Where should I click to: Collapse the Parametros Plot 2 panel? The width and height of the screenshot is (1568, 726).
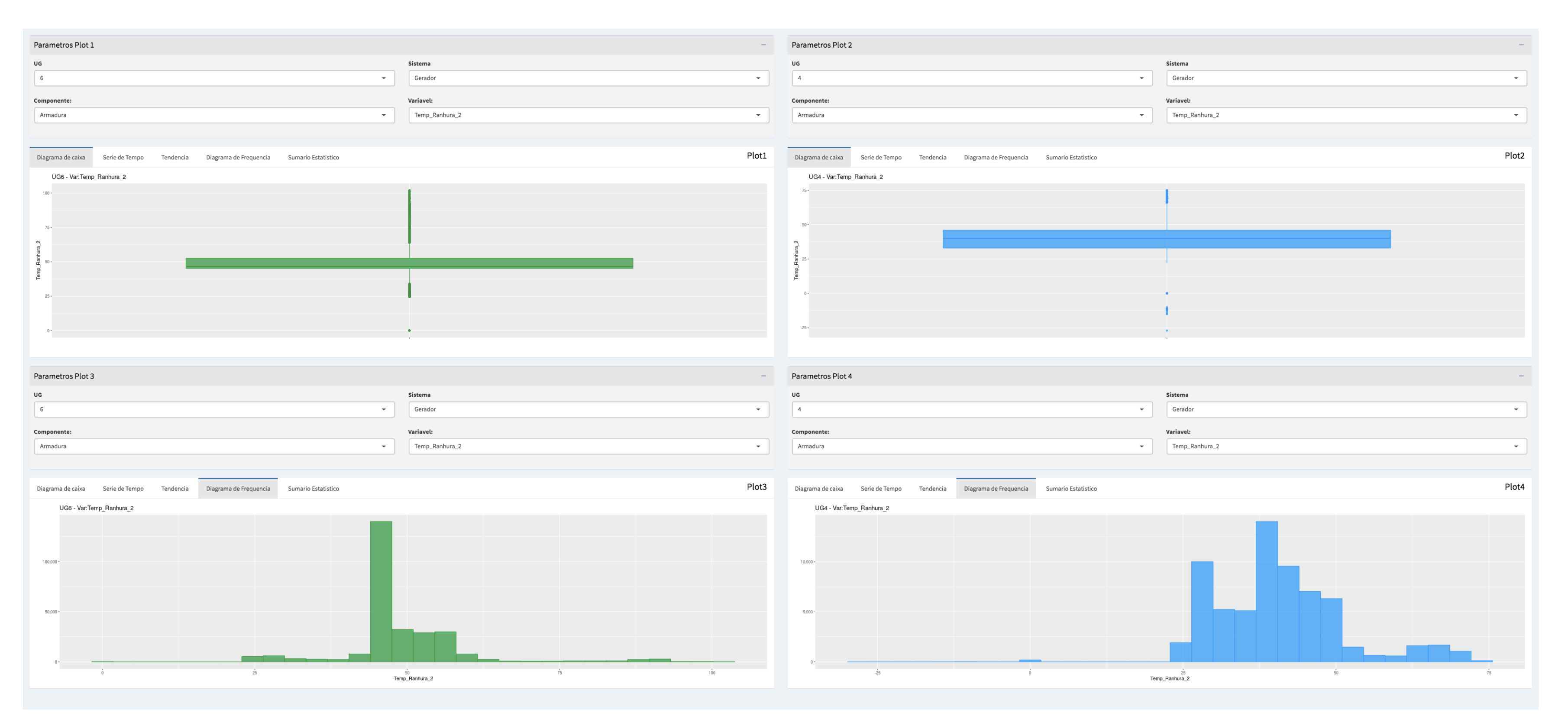(x=1521, y=45)
